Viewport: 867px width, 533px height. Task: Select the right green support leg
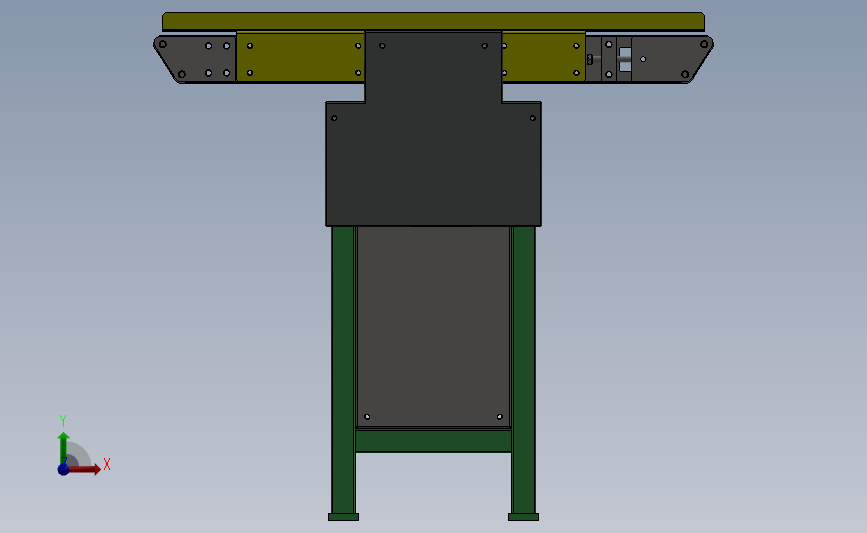[524, 369]
